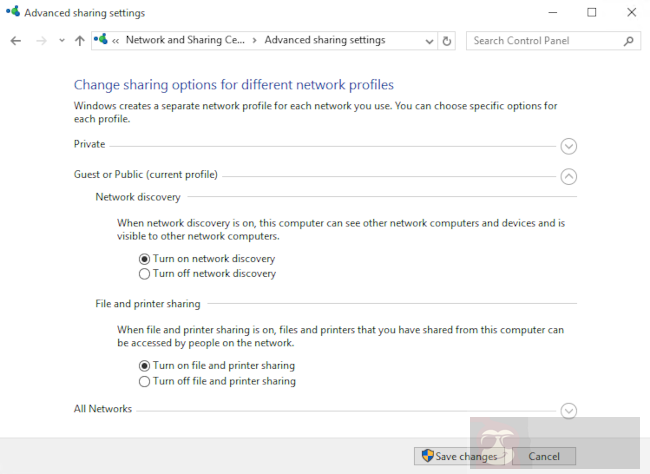Click the Up folder arrow

coord(79,41)
